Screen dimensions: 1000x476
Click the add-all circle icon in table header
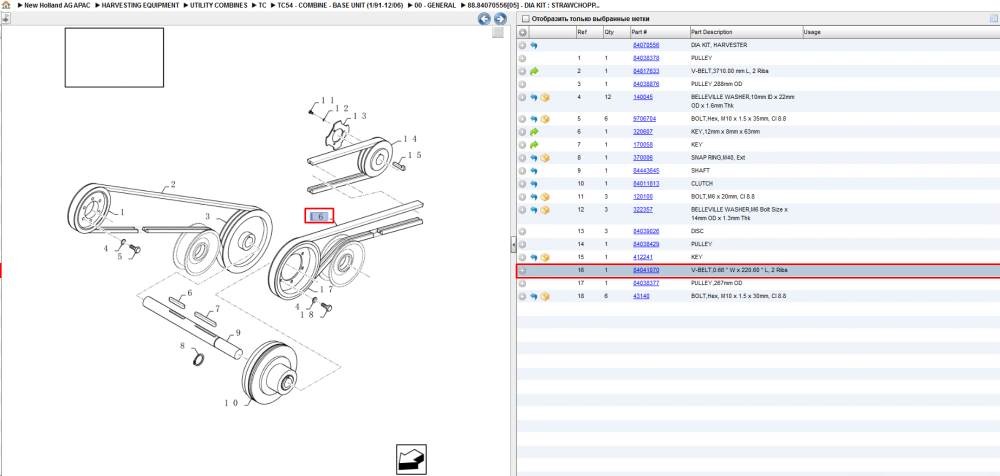pyautogui.click(x=522, y=32)
